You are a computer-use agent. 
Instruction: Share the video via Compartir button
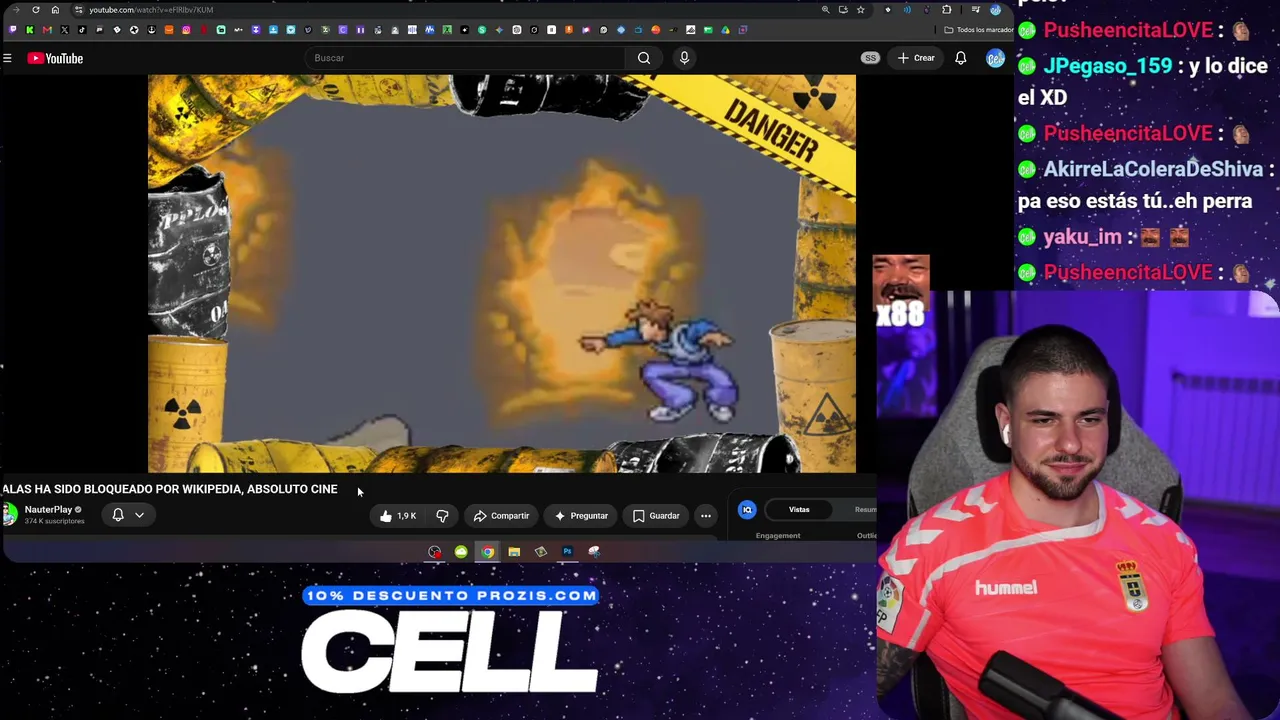501,516
